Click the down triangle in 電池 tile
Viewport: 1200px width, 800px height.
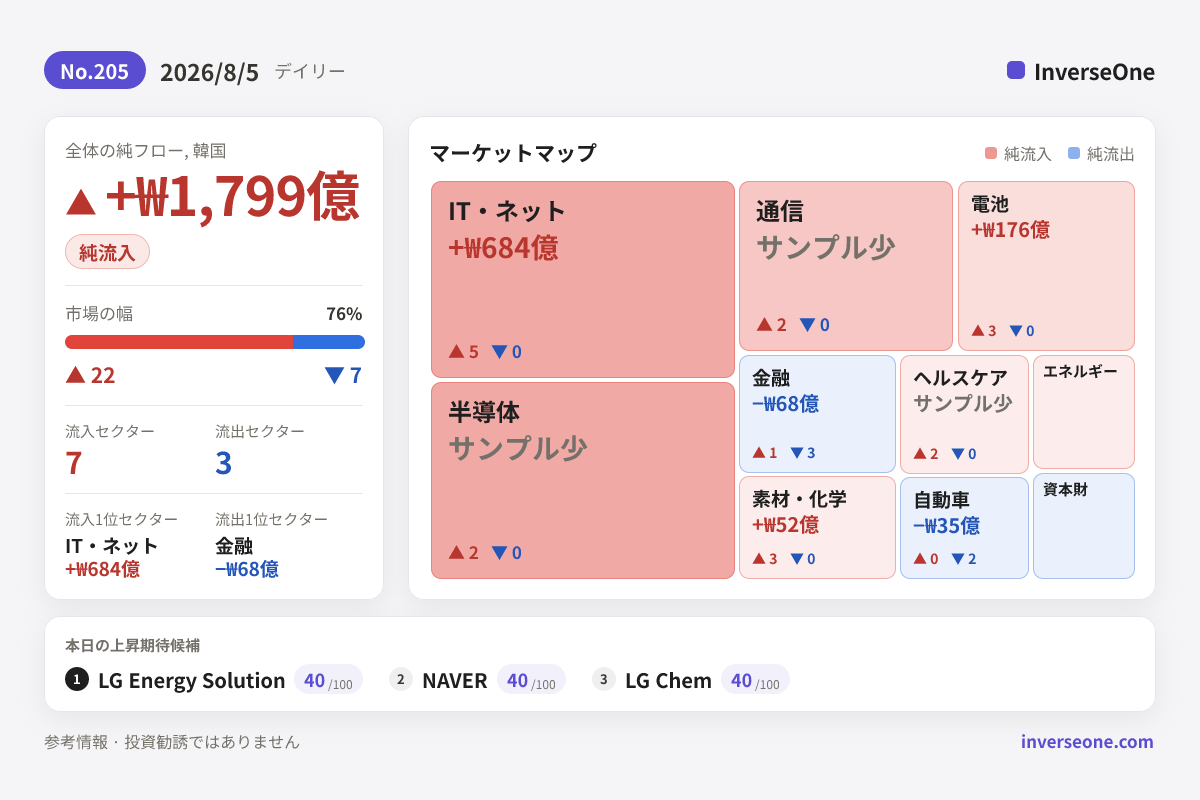(1015, 331)
